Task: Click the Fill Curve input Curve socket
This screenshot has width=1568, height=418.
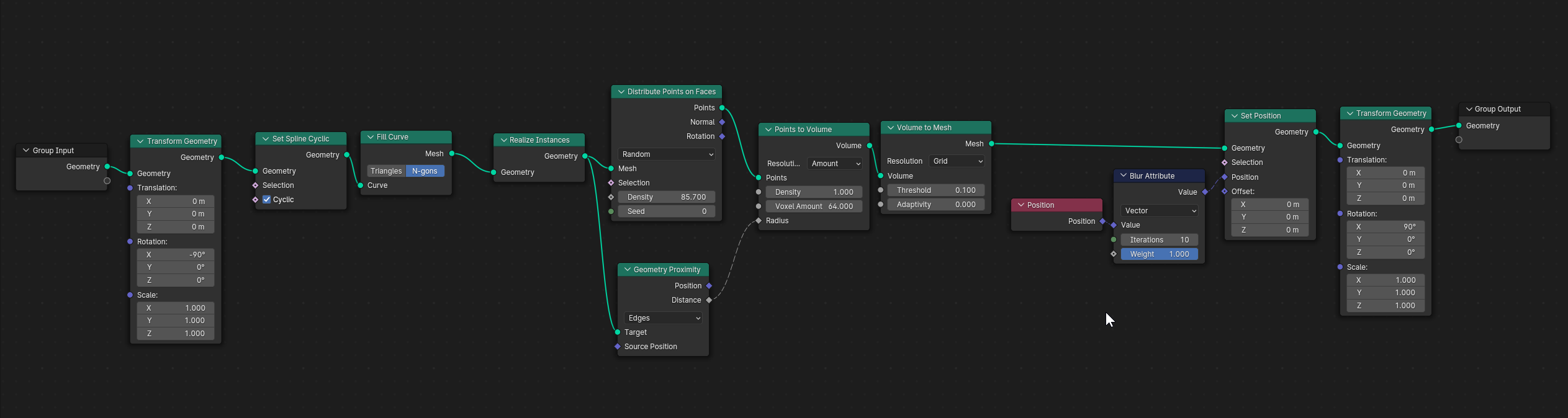Action: pyautogui.click(x=361, y=185)
